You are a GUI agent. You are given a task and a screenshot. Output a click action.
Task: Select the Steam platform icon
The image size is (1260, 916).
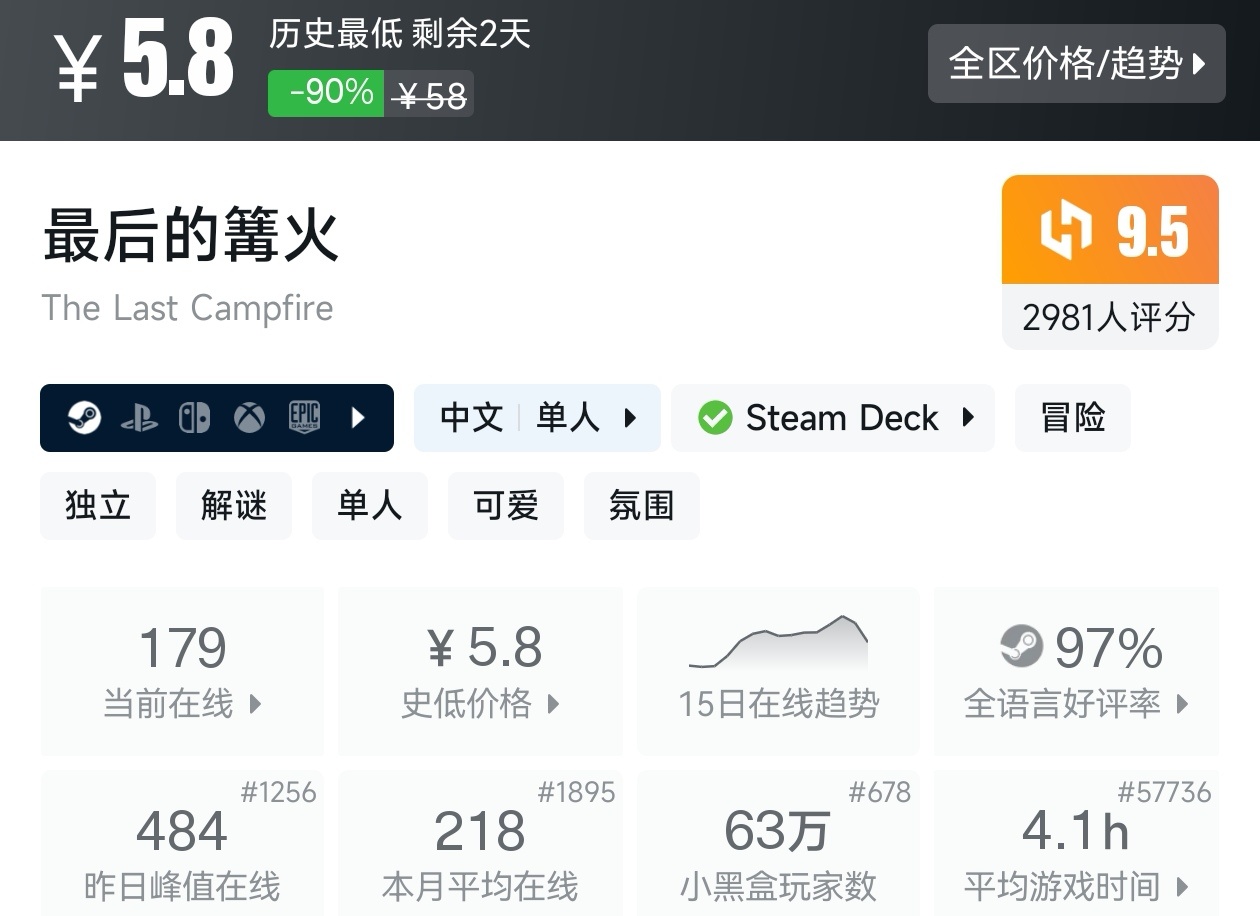tap(83, 417)
